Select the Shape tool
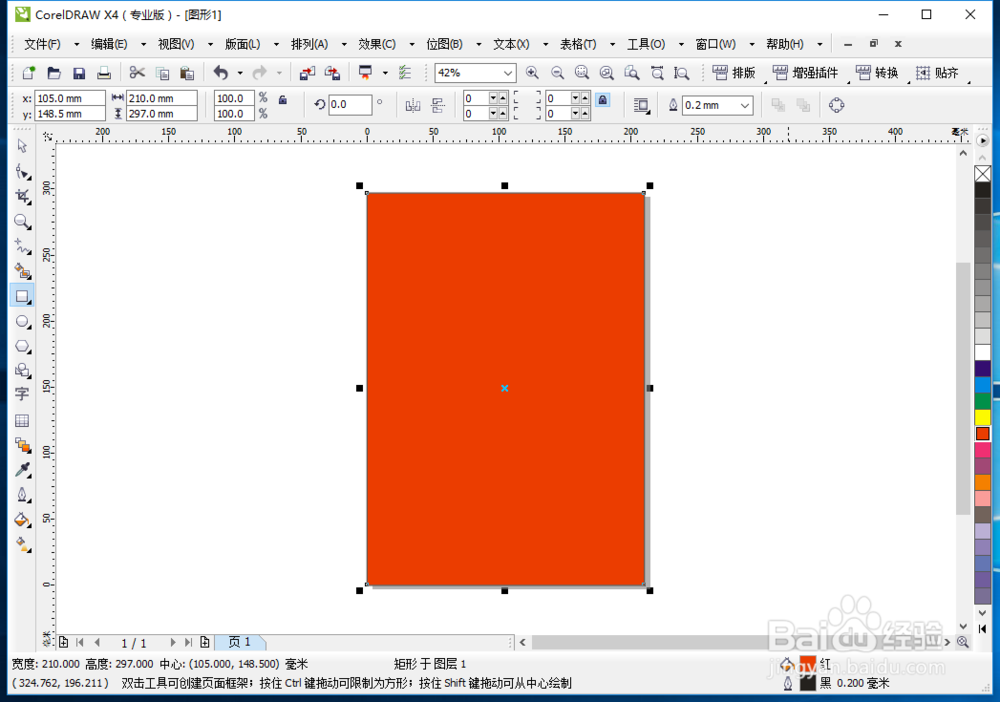The width and height of the screenshot is (1000, 702). [x=22, y=171]
